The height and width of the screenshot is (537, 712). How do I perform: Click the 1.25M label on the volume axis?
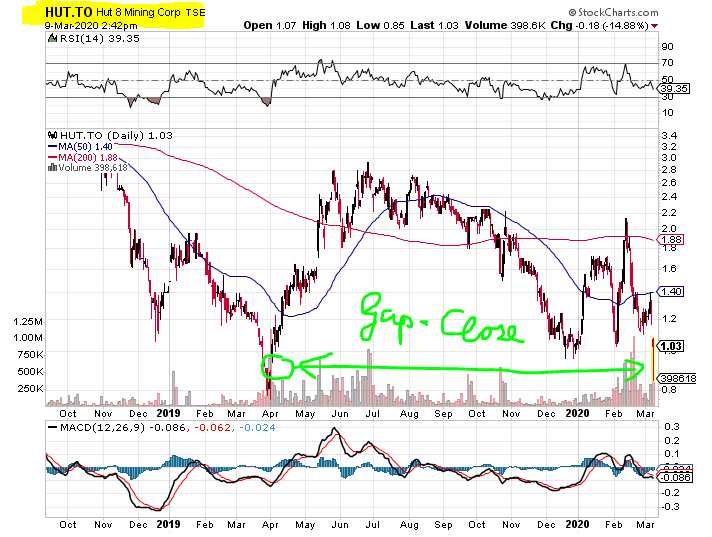point(29,322)
